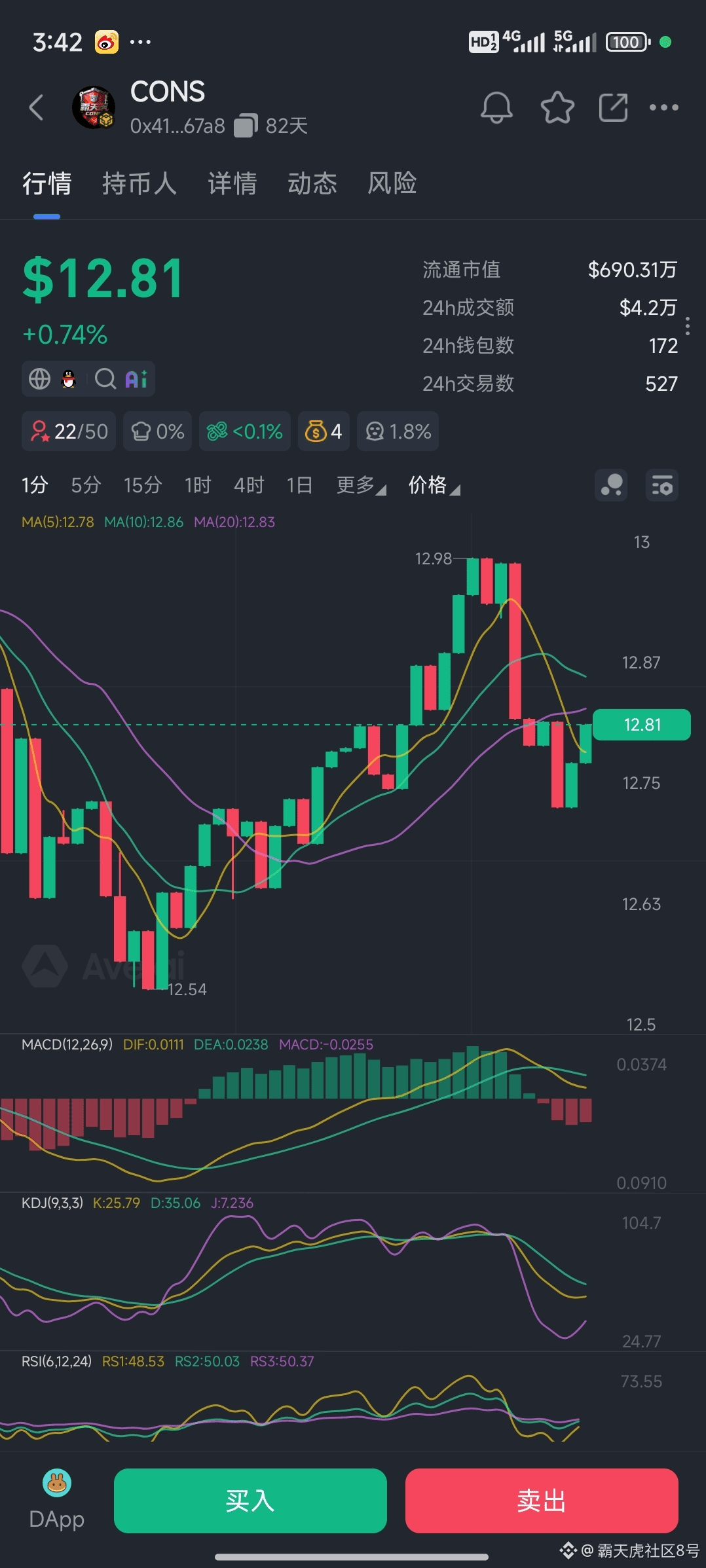Tap the back arrow icon
706x1568 pixels.
(37, 107)
